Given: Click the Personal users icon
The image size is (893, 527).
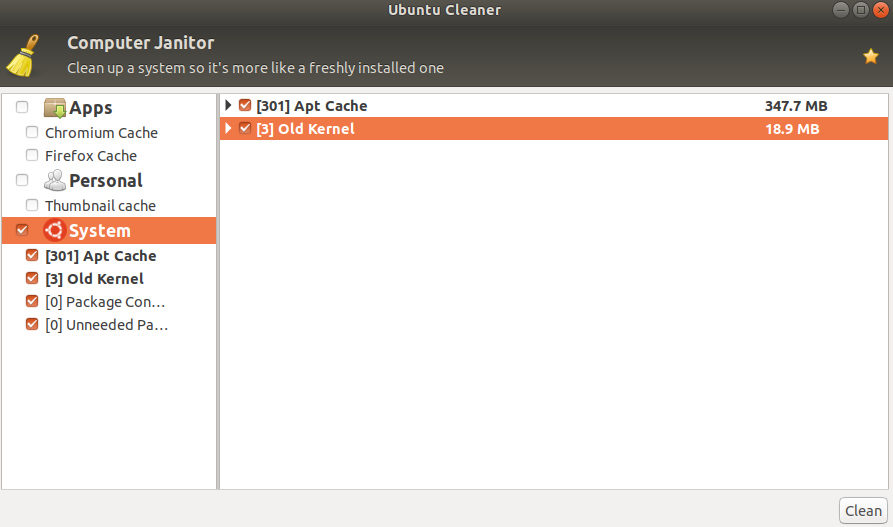Looking at the screenshot, I should [55, 181].
